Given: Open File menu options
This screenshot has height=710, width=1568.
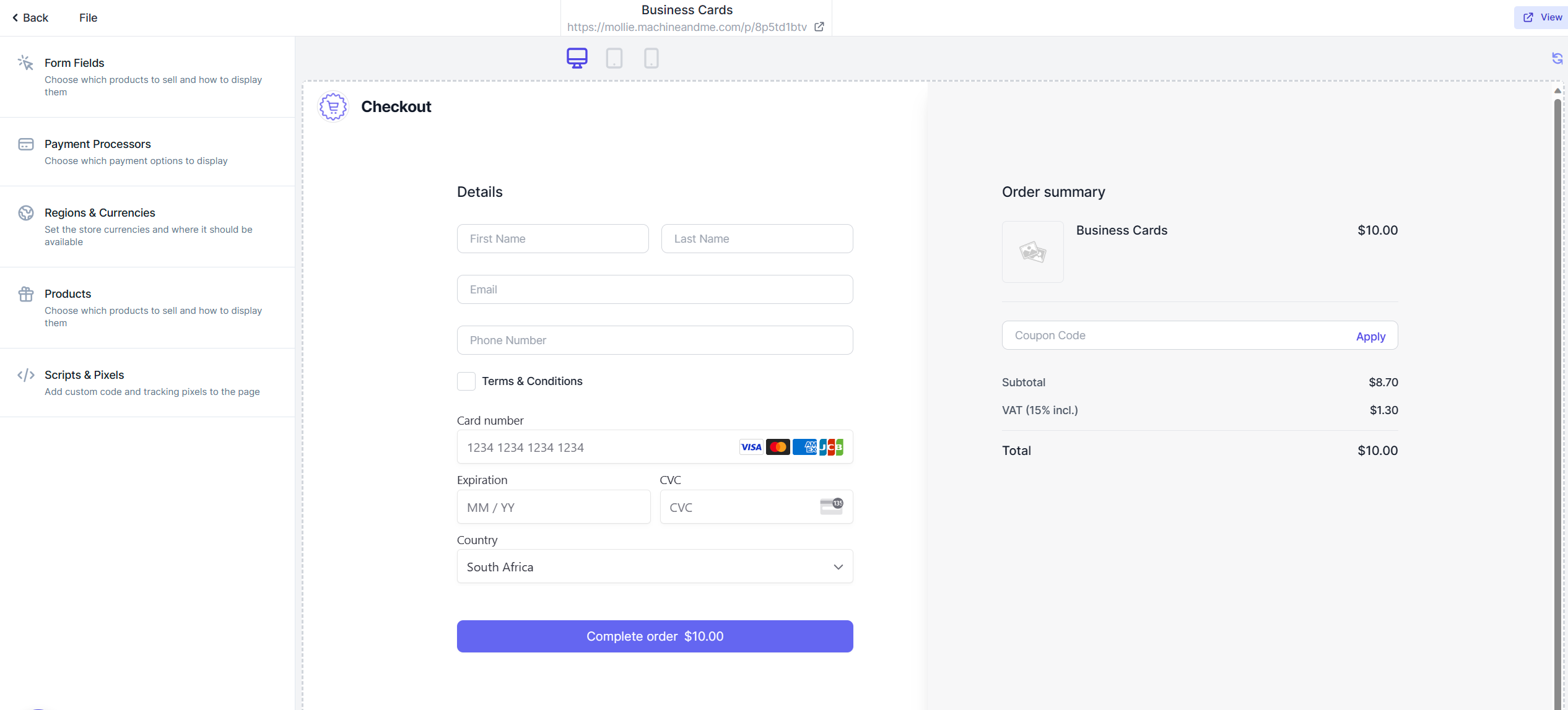Looking at the screenshot, I should 88,17.
